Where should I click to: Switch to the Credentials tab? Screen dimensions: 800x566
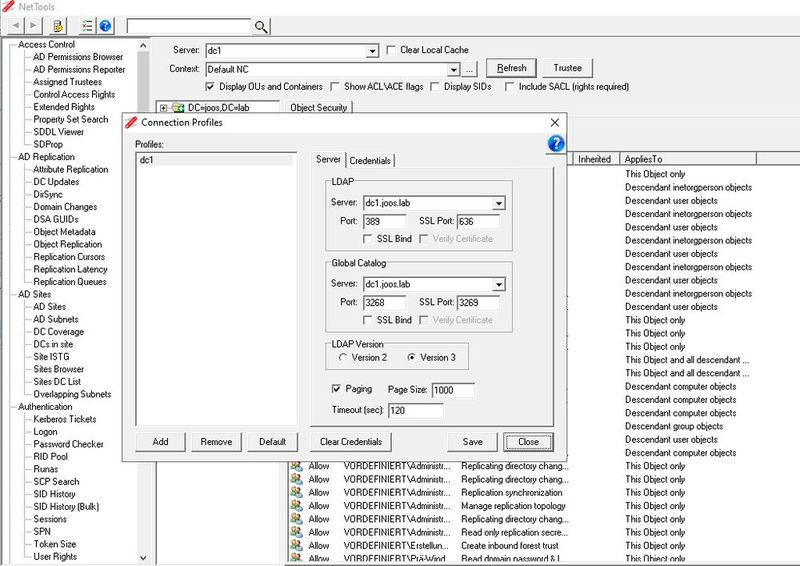click(370, 161)
